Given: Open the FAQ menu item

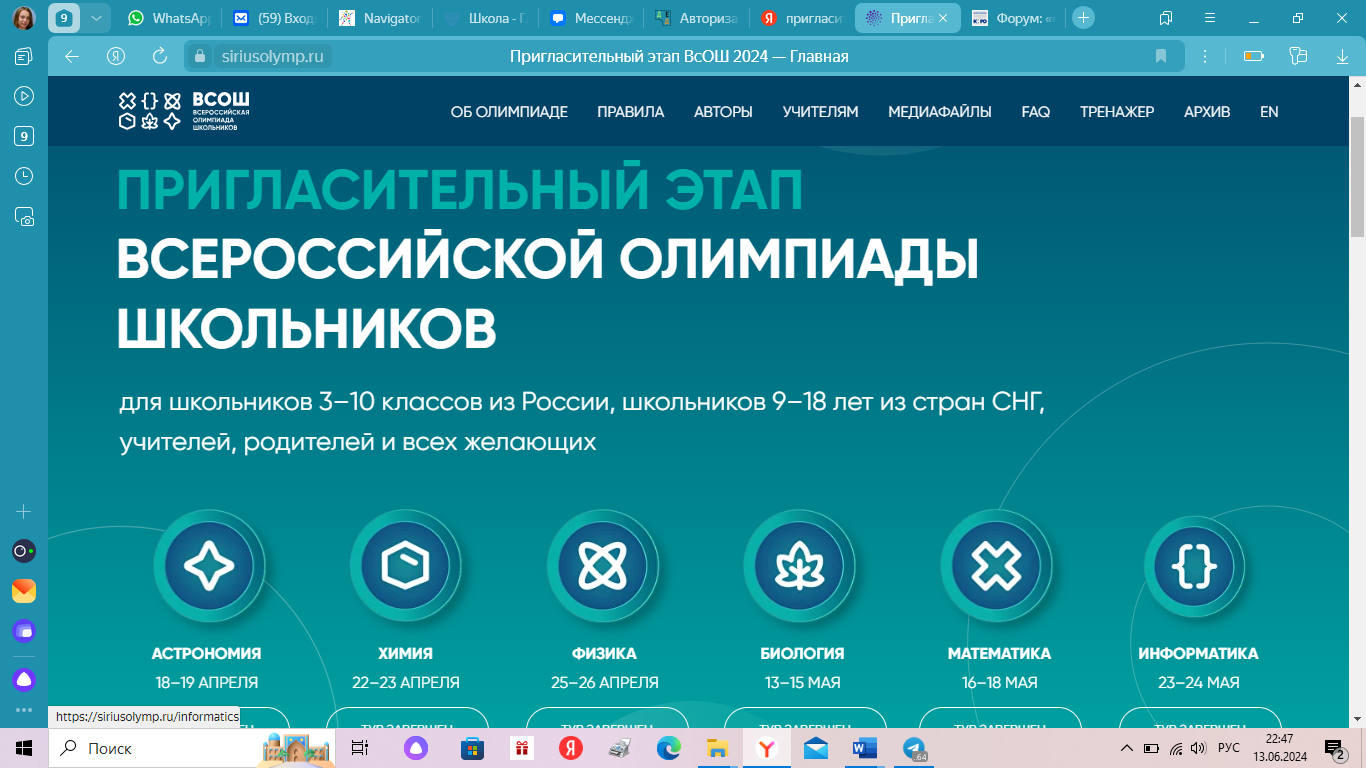Looking at the screenshot, I should (1036, 112).
